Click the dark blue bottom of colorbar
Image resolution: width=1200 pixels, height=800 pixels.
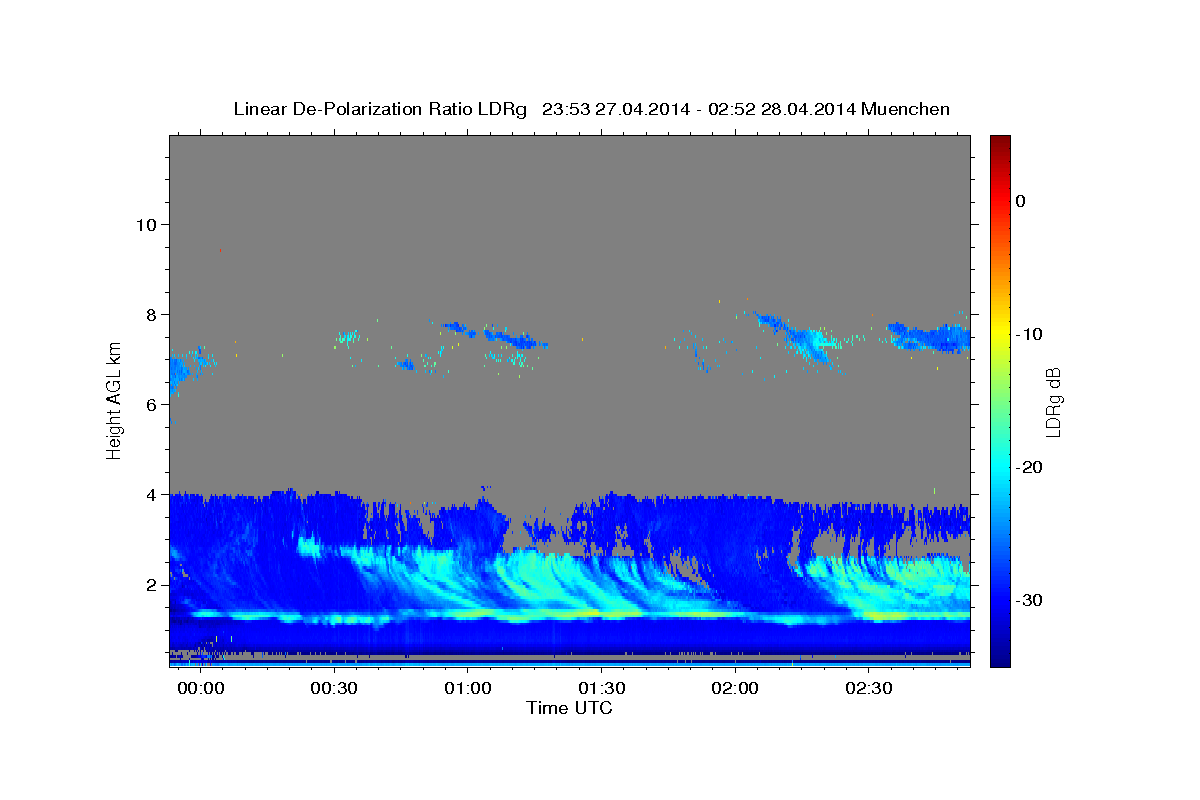pos(1000,657)
